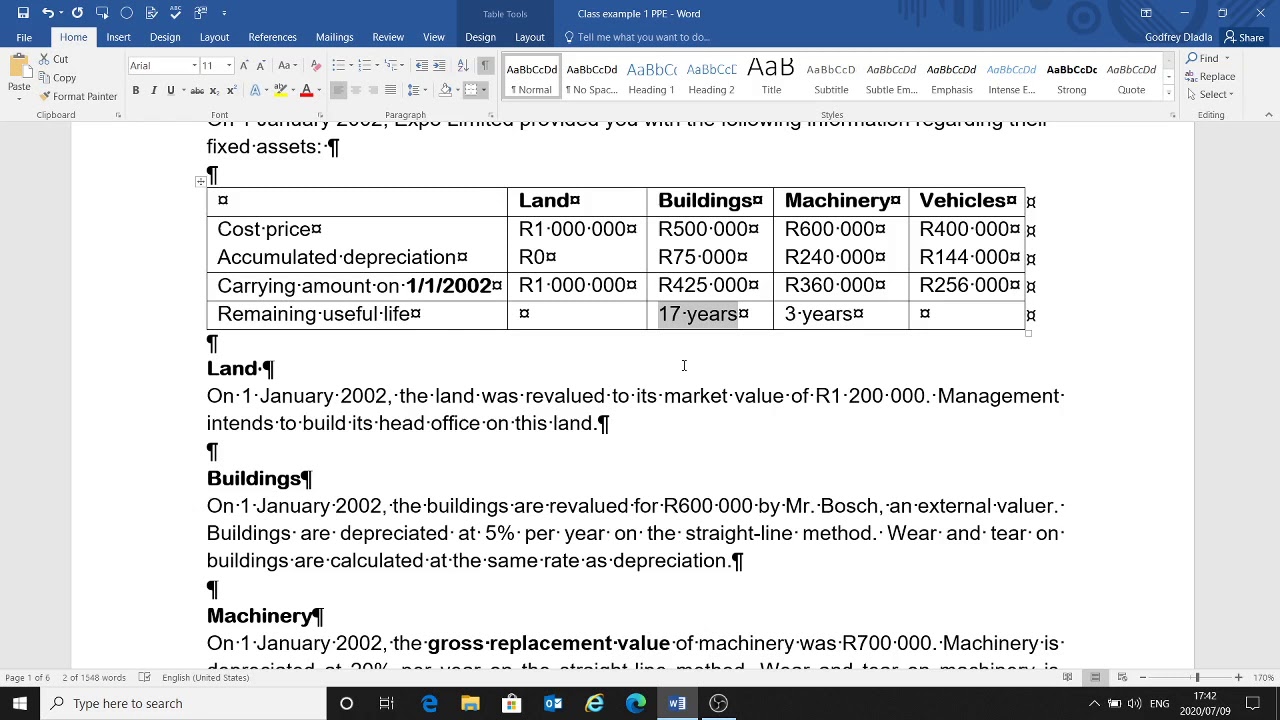Shrink the font size
This screenshot has height=720, width=1280.
(x=262, y=66)
